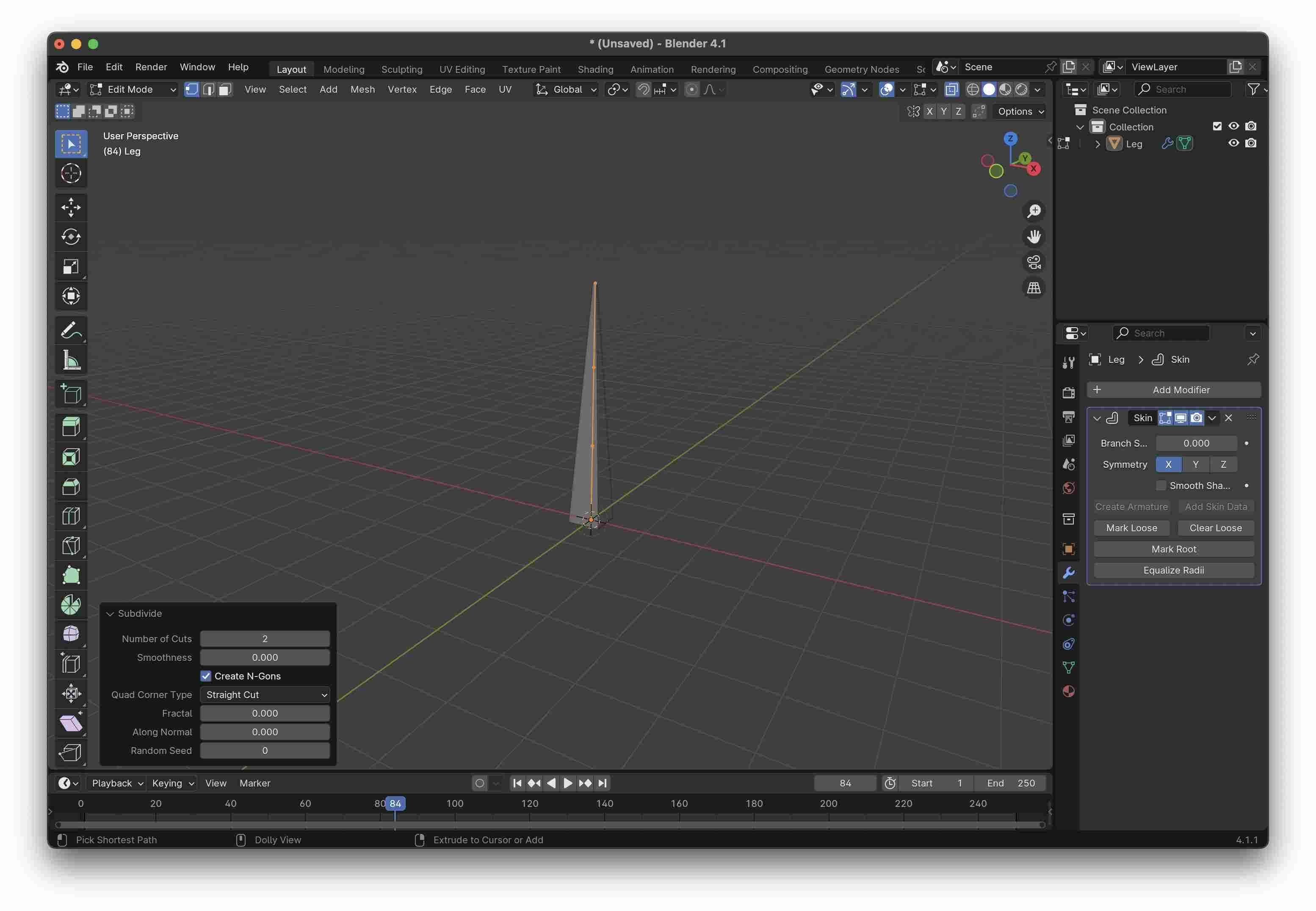Screen dimensions: 1316x911
Task: Select the Scale tool
Action: pos(71,267)
